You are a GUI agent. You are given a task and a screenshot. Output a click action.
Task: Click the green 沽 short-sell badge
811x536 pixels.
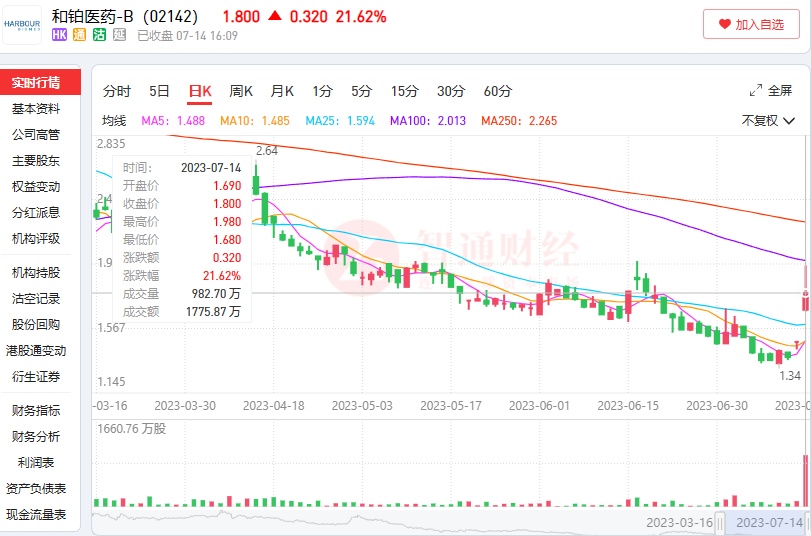pos(99,35)
